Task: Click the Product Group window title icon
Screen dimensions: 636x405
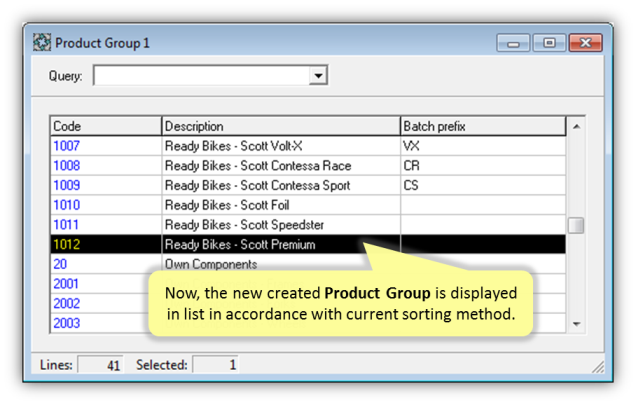Action: pyautogui.click(x=42, y=42)
